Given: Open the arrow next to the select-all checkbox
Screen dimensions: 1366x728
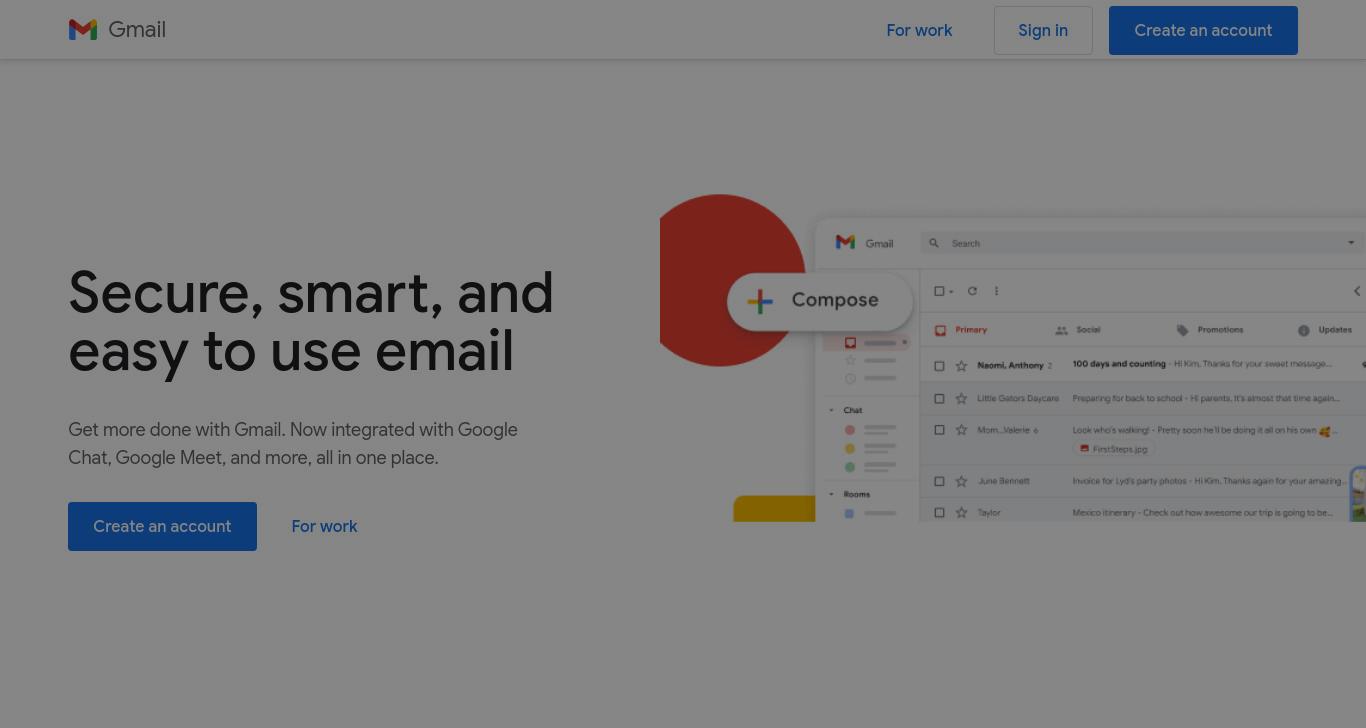Looking at the screenshot, I should tap(951, 292).
